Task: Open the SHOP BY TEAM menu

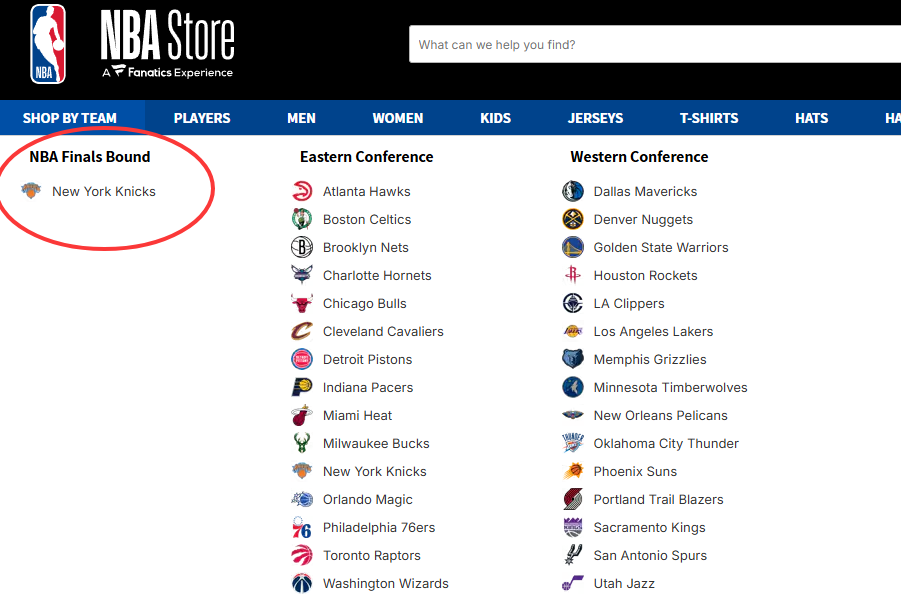Action: (70, 118)
